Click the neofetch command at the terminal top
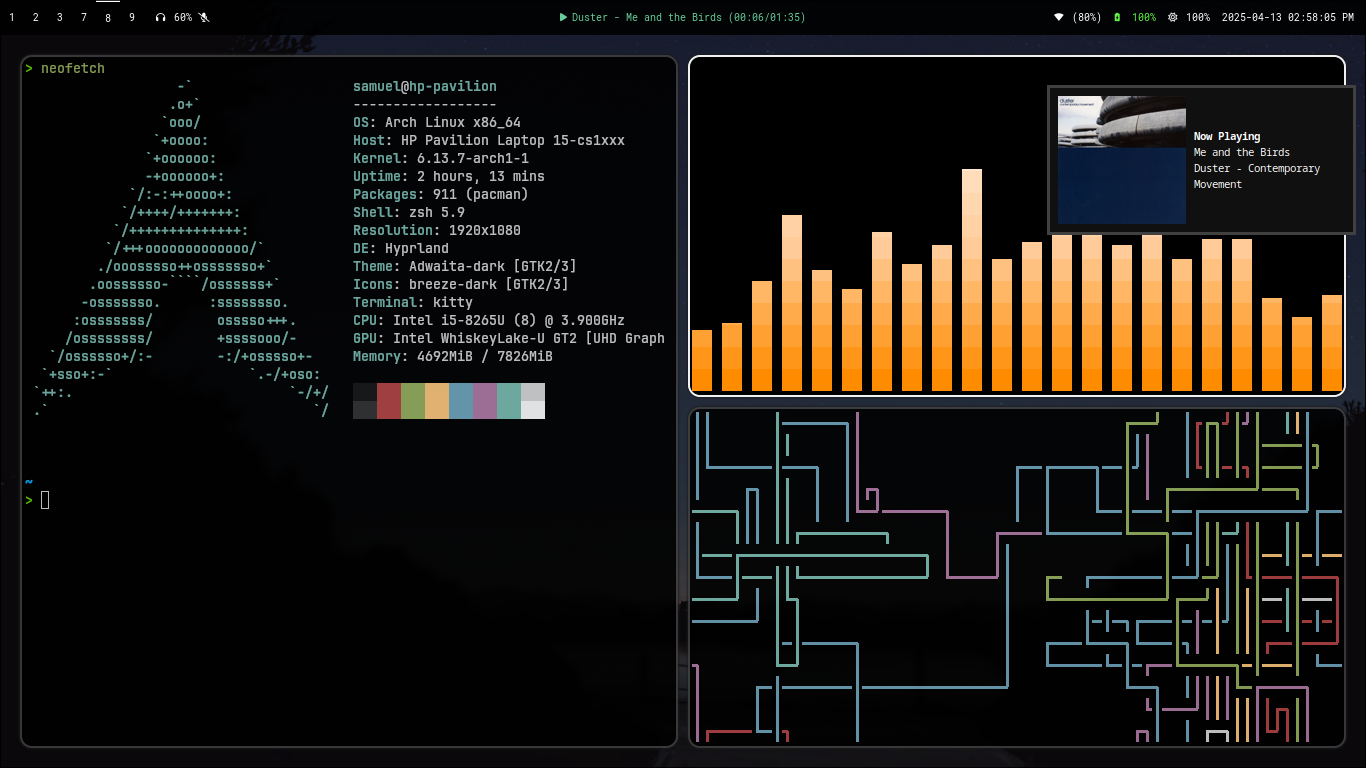Image resolution: width=1366 pixels, height=768 pixels. pyautogui.click(x=73, y=68)
